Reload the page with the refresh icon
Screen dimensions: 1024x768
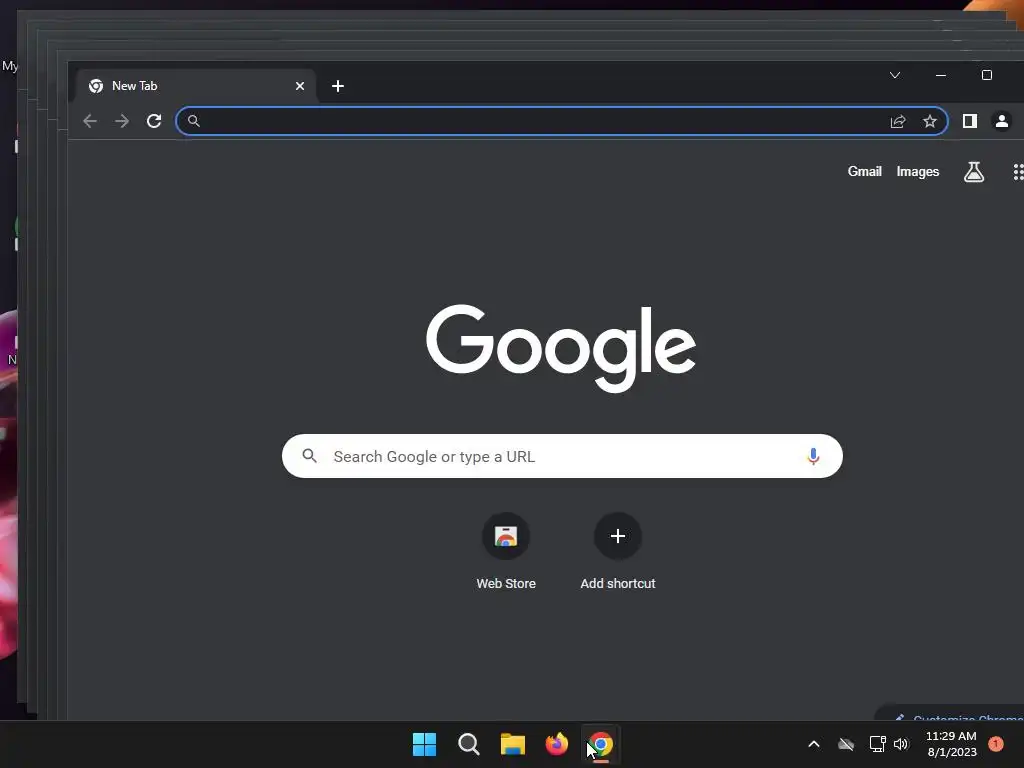[x=154, y=121]
